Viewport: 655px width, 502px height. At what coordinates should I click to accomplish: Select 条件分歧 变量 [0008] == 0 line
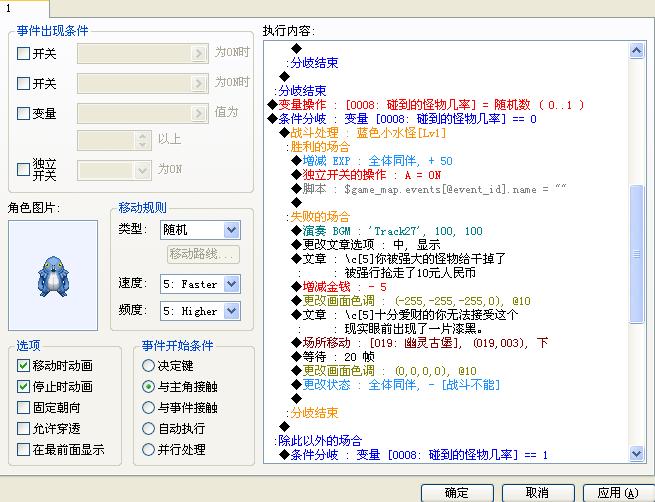pyautogui.click(x=402, y=119)
